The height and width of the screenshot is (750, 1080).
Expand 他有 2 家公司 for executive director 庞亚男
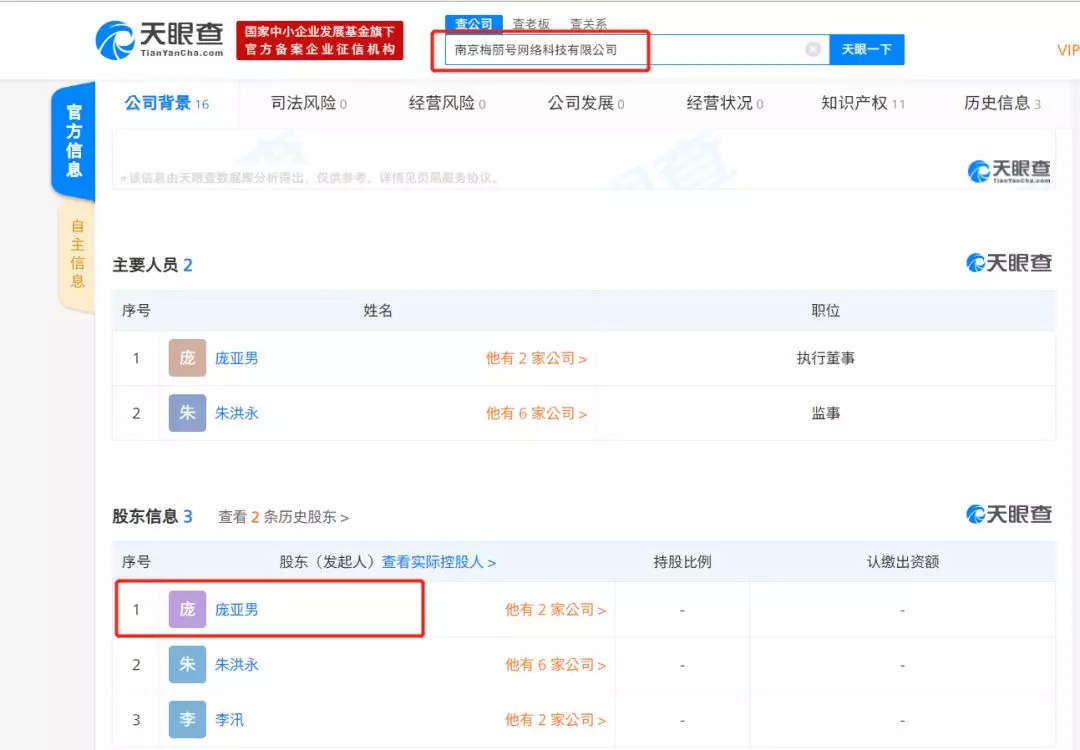pos(537,358)
